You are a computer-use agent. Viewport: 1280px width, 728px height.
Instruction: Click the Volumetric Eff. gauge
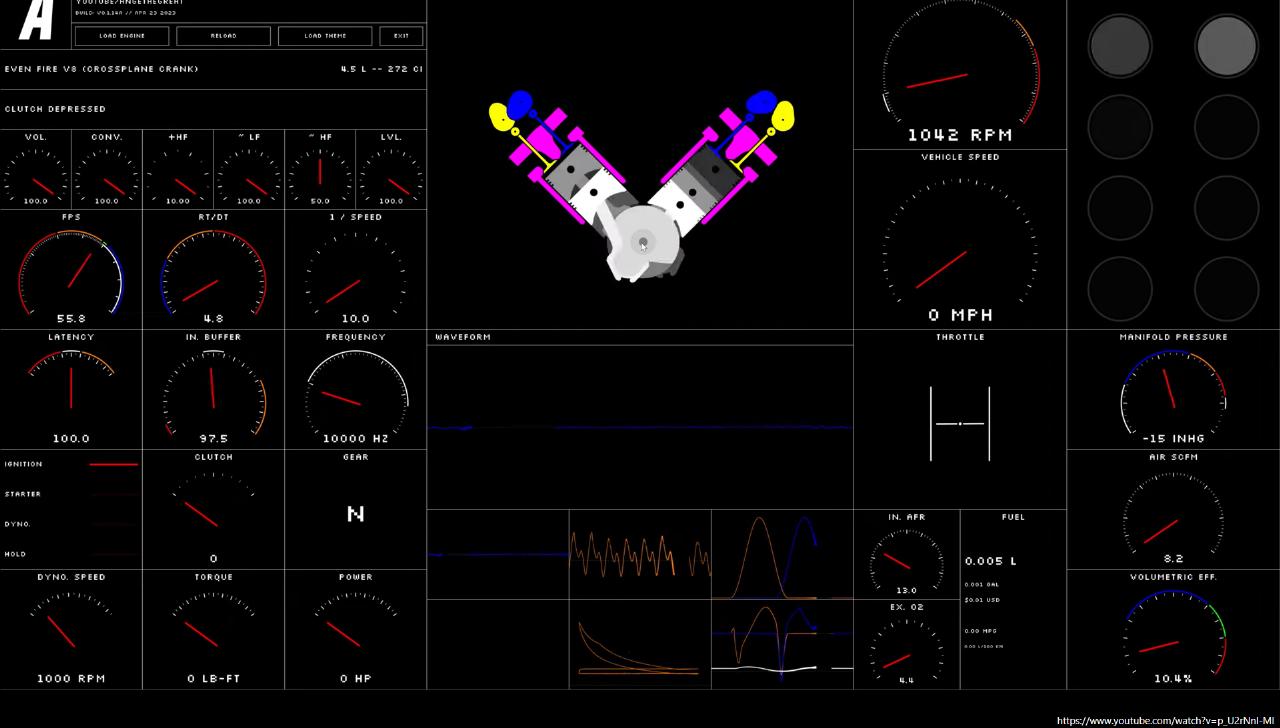[x=1173, y=630]
